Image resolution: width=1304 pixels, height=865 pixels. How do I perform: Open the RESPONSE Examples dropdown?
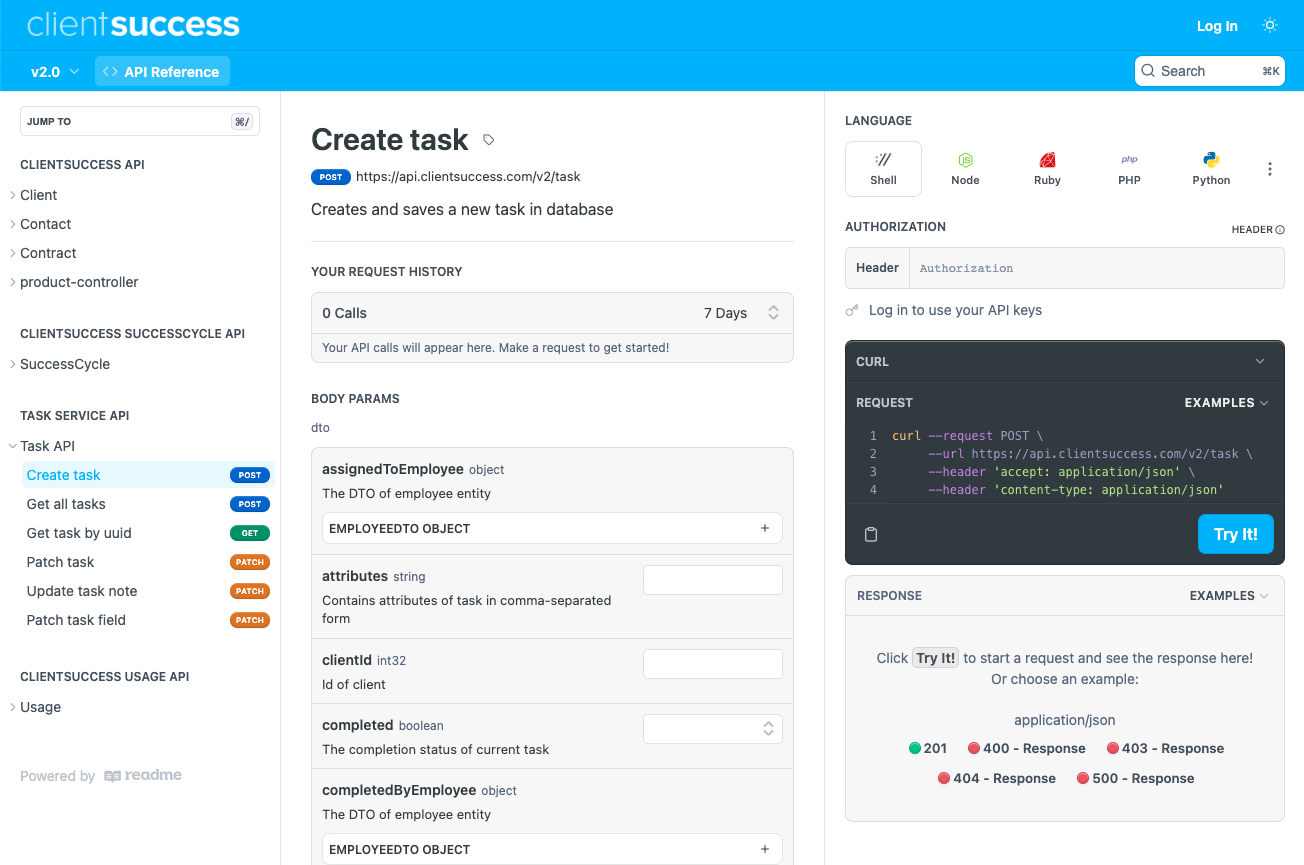point(1229,596)
